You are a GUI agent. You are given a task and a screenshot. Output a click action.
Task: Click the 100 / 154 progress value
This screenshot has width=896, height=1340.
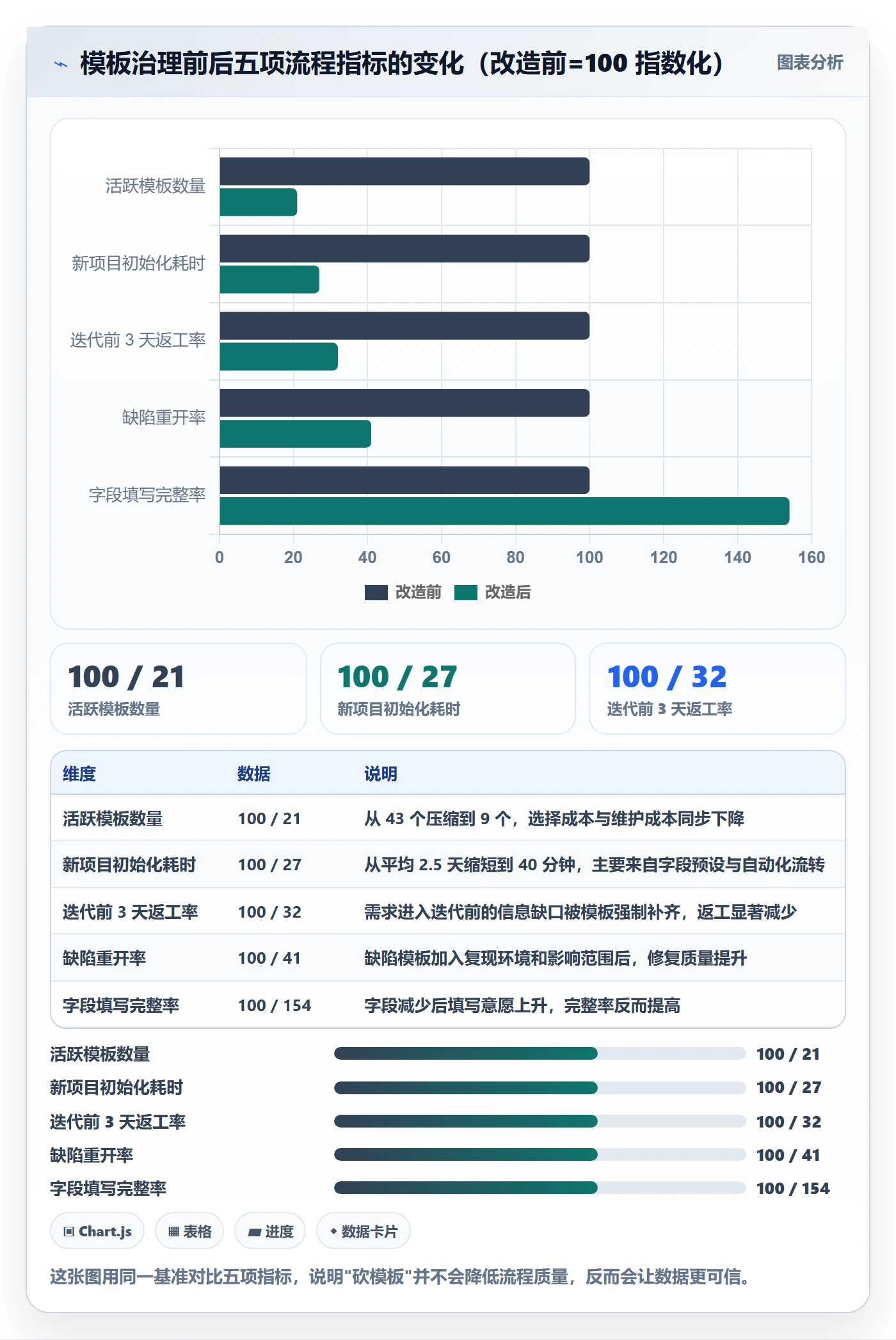tap(793, 1188)
